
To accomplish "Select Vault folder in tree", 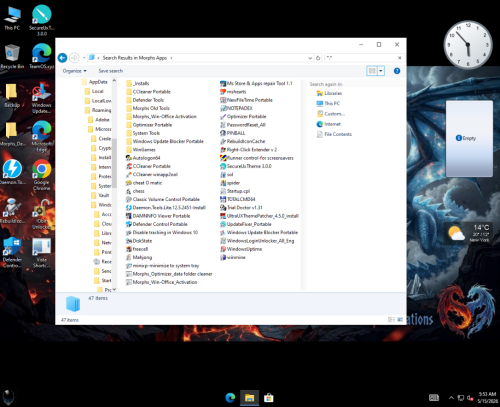I will [x=100, y=195].
